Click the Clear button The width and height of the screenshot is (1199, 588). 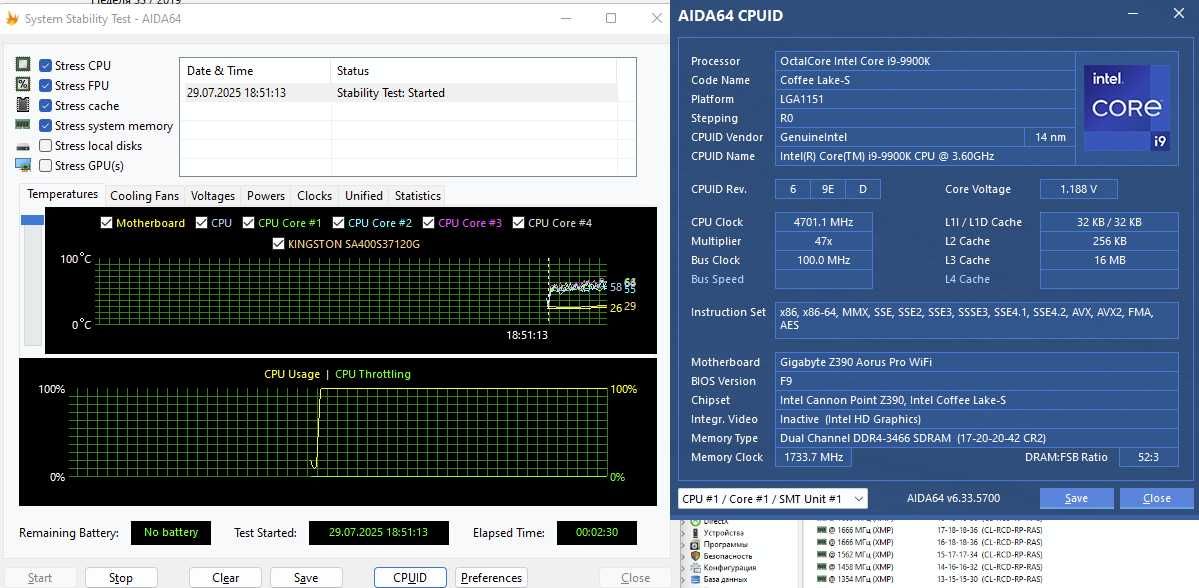click(225, 578)
